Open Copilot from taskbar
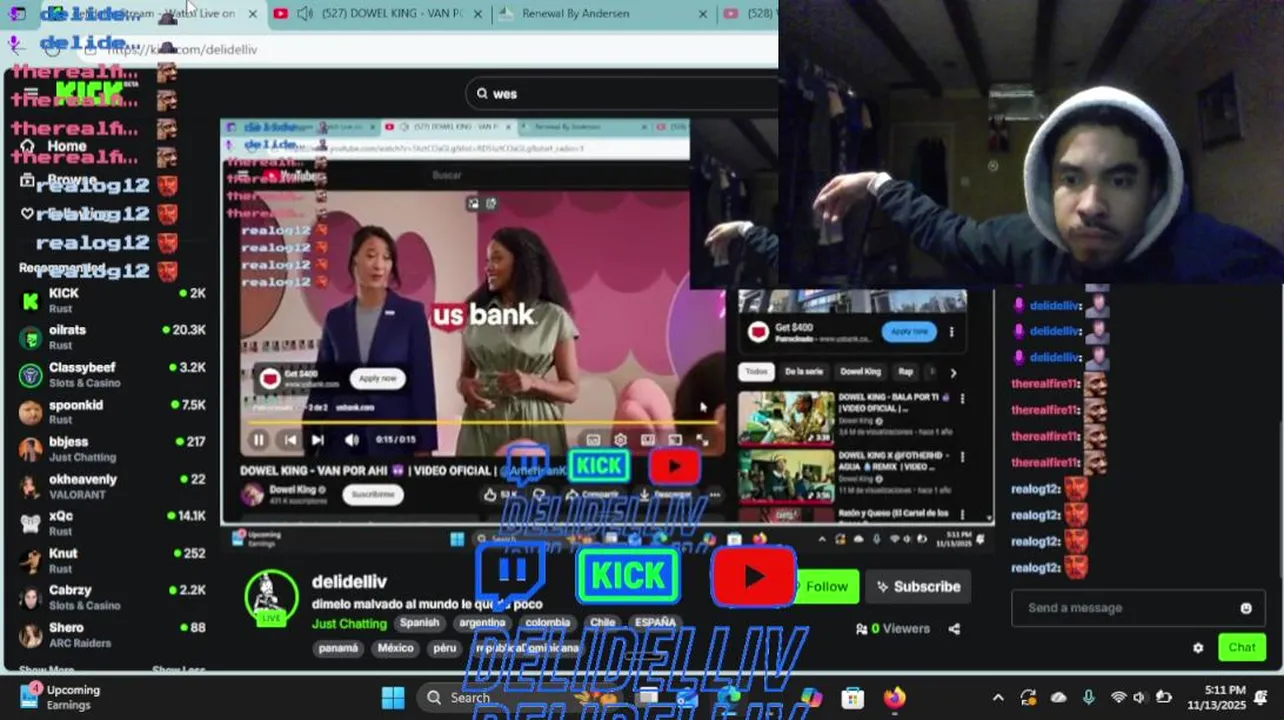The width and height of the screenshot is (1284, 720). (811, 698)
